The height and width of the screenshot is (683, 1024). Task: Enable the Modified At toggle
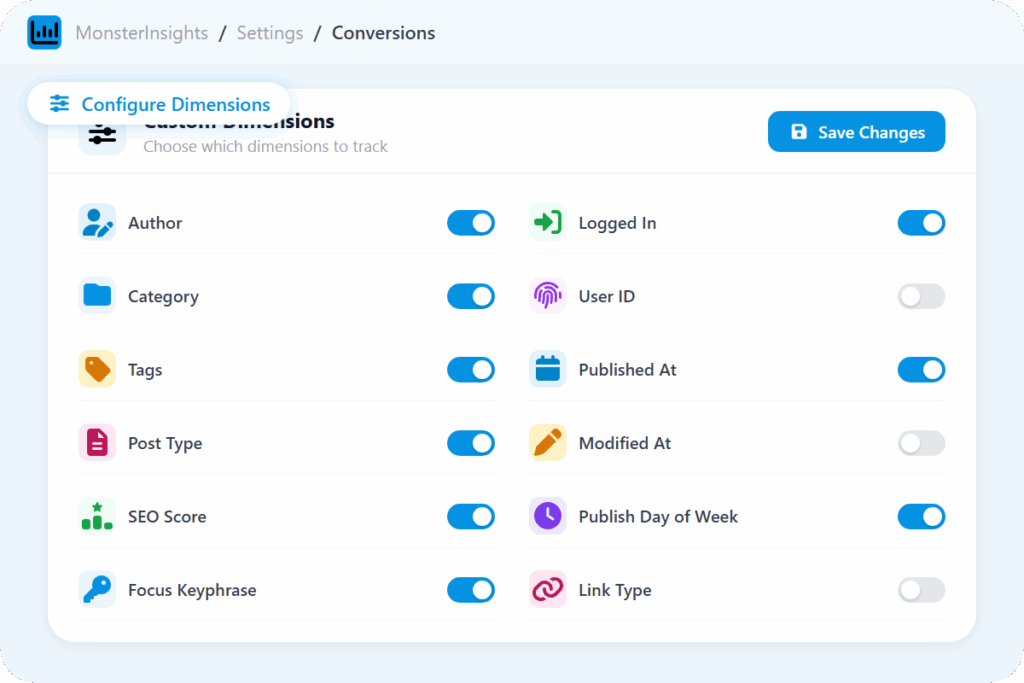(x=920, y=443)
